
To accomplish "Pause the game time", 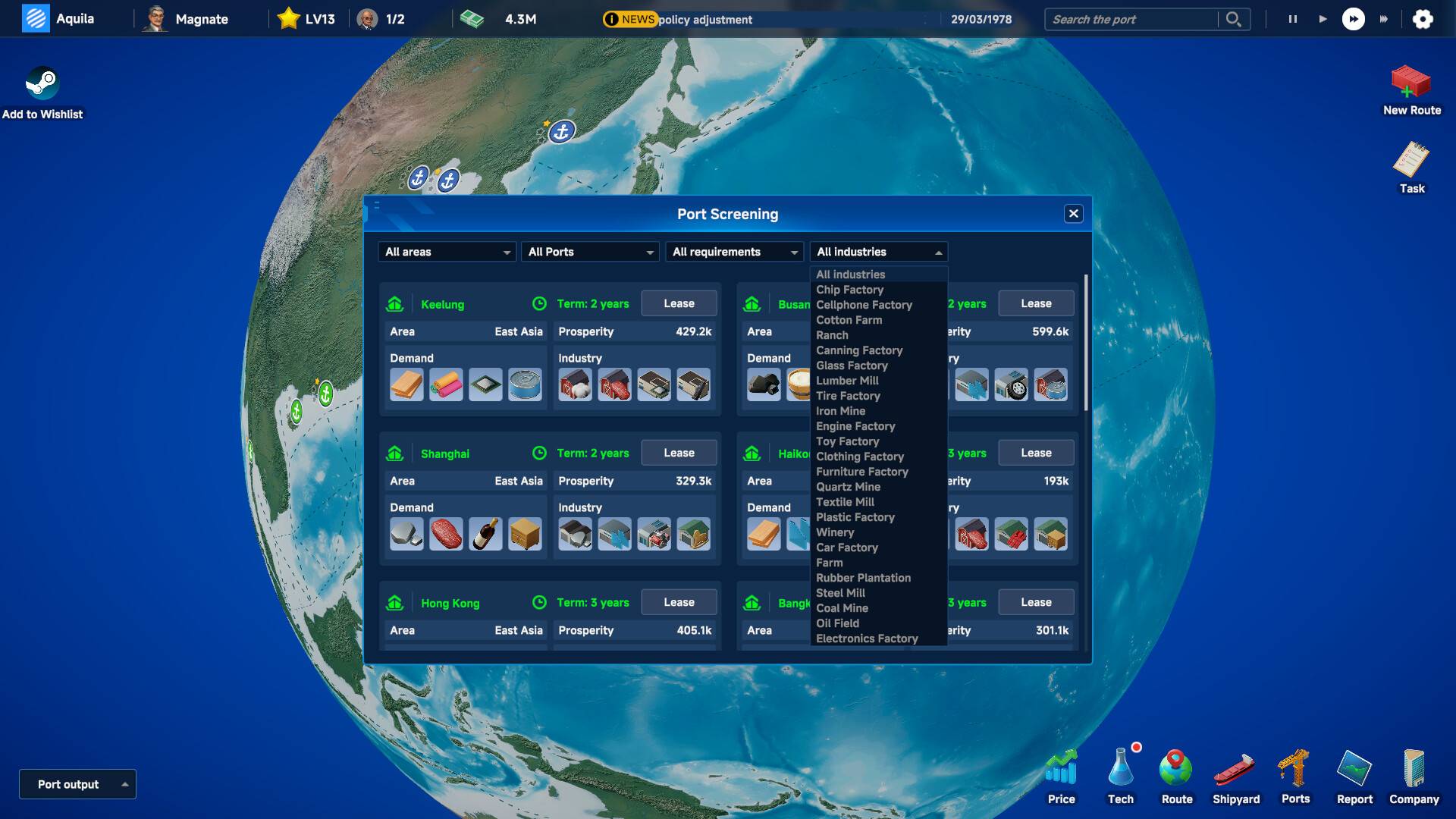I will pos(1292,19).
